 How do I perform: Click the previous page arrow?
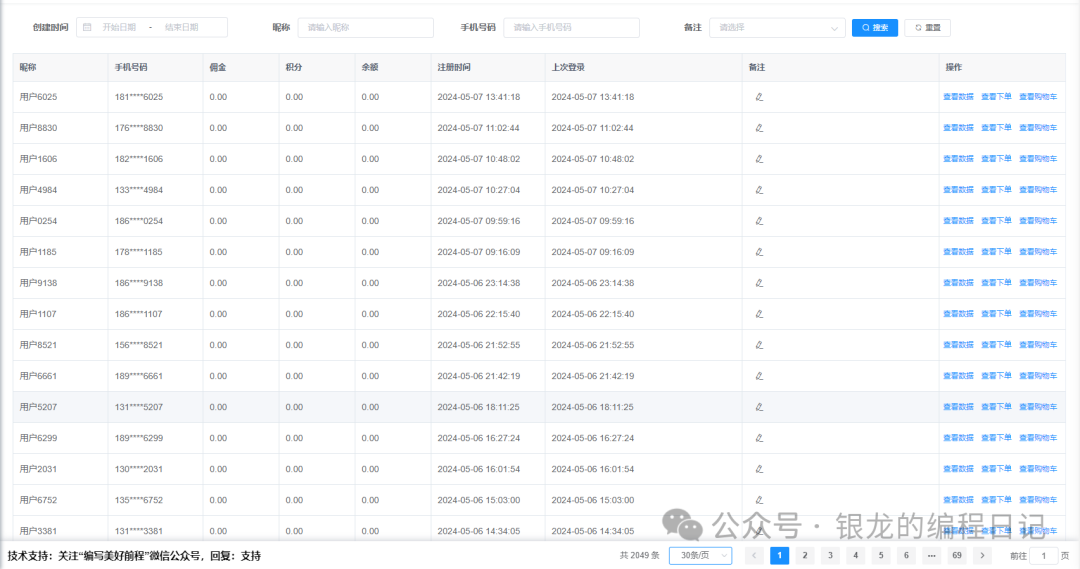coord(754,555)
